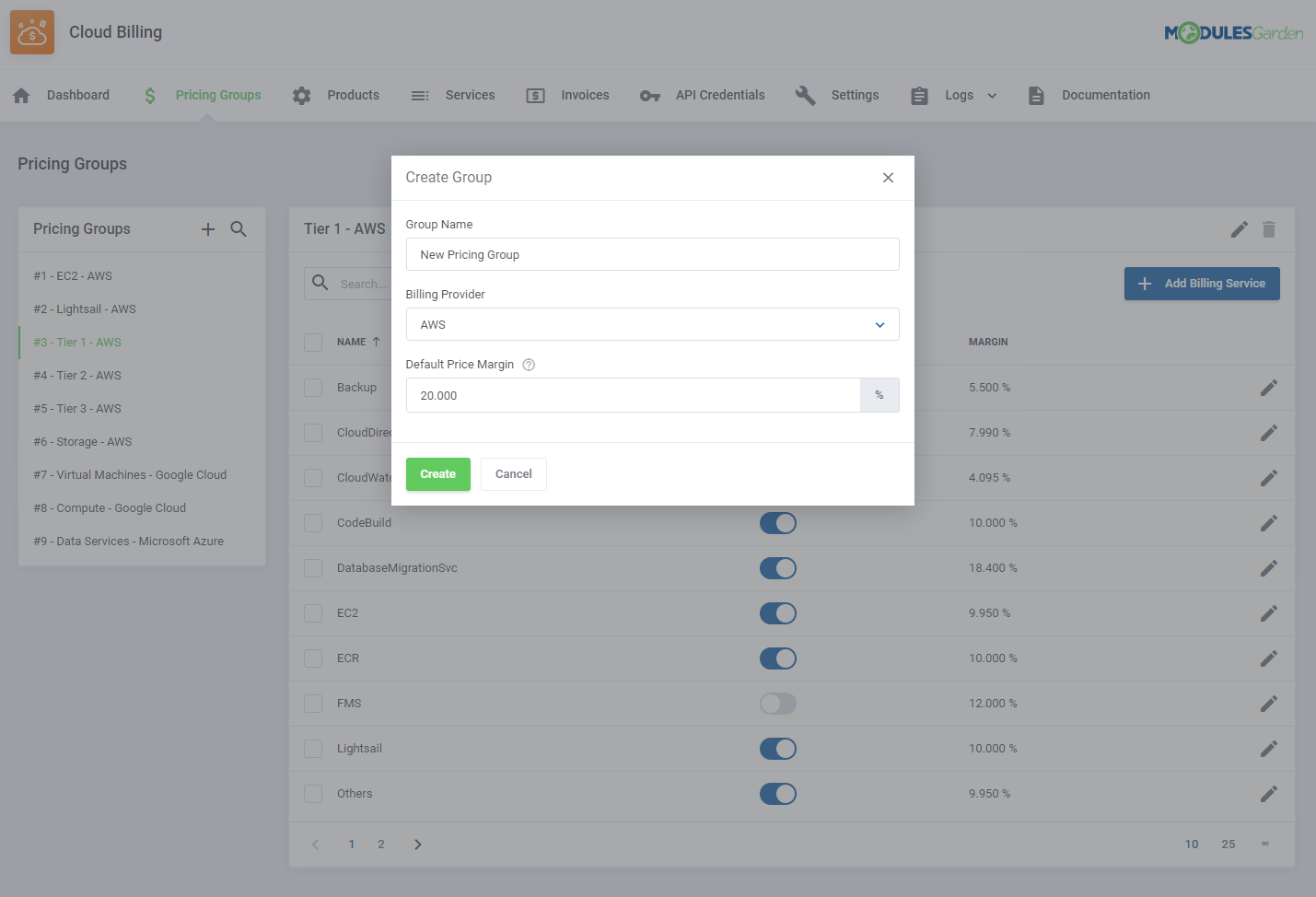Image resolution: width=1316 pixels, height=897 pixels.
Task: Click the ModulesGarden logo
Action: coord(1234,33)
